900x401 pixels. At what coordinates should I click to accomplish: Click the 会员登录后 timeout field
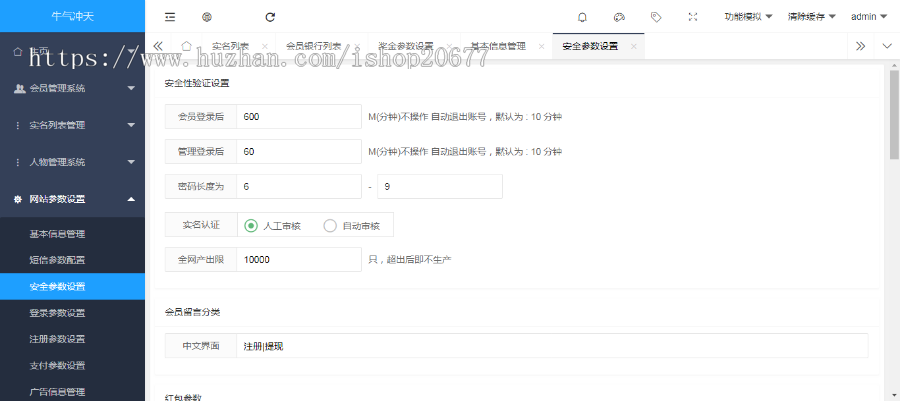[299, 117]
